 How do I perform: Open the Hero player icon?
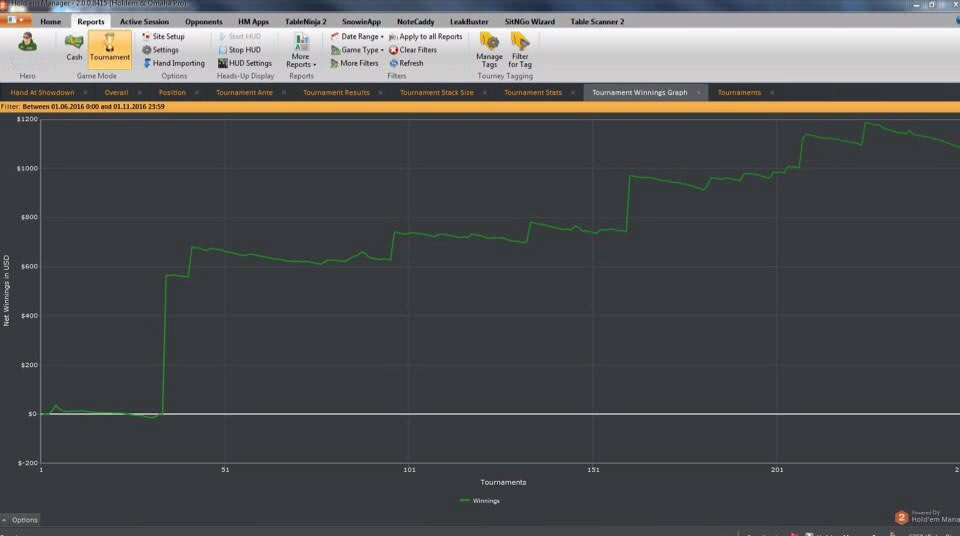(x=27, y=43)
